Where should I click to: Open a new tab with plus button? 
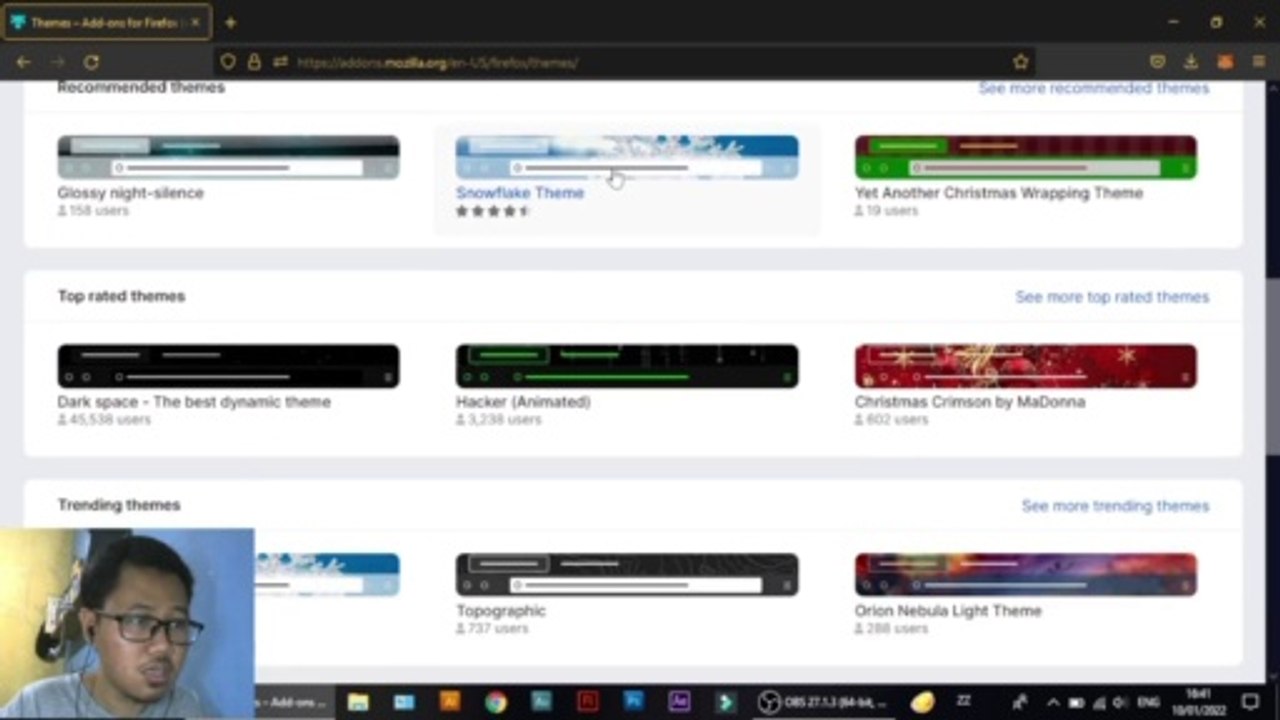tap(230, 22)
